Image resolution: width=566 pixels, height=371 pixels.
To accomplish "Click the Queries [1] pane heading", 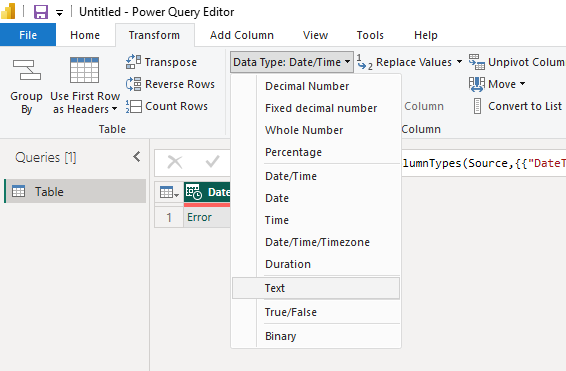I will tap(45, 157).
